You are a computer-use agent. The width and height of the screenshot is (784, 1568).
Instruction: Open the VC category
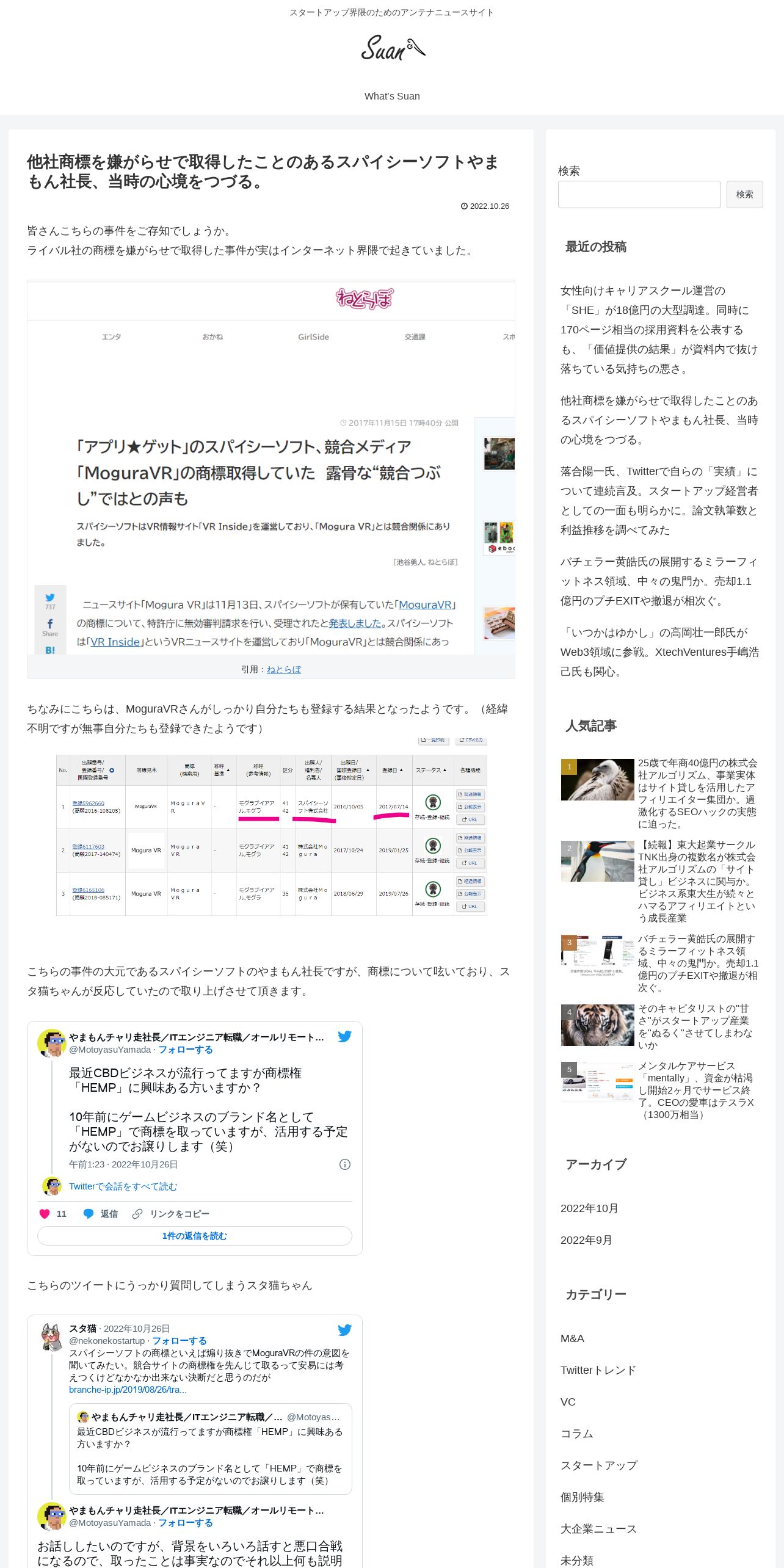coord(568,1402)
